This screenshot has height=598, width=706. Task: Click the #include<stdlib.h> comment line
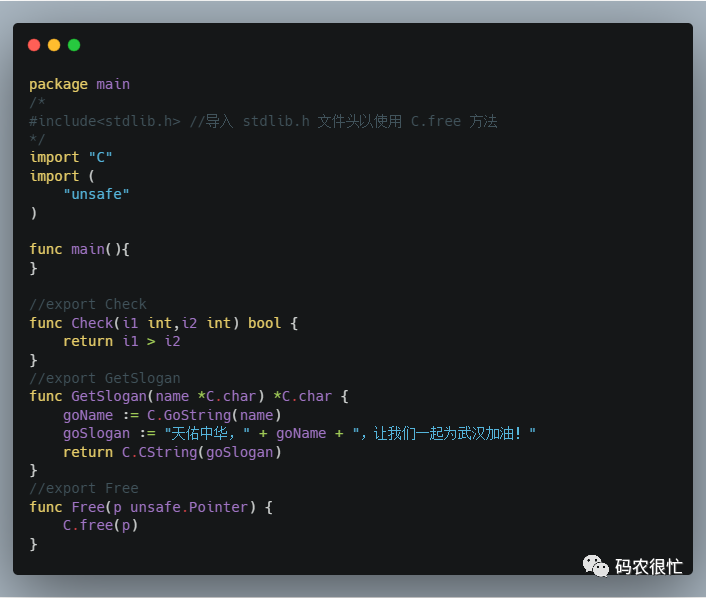(263, 121)
